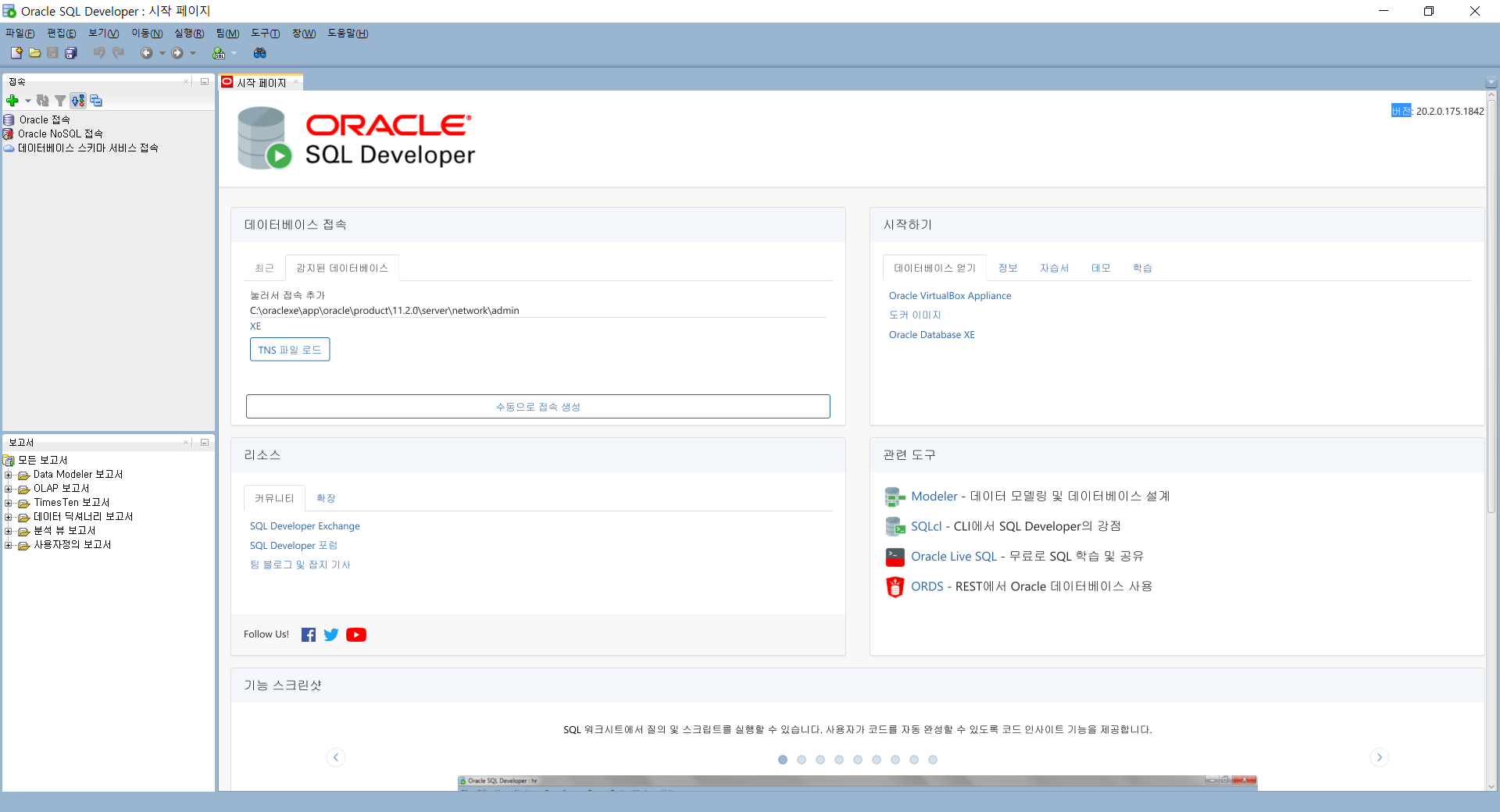The width and height of the screenshot is (1500, 812).
Task: Click the Save All icon
Action: [x=71, y=53]
